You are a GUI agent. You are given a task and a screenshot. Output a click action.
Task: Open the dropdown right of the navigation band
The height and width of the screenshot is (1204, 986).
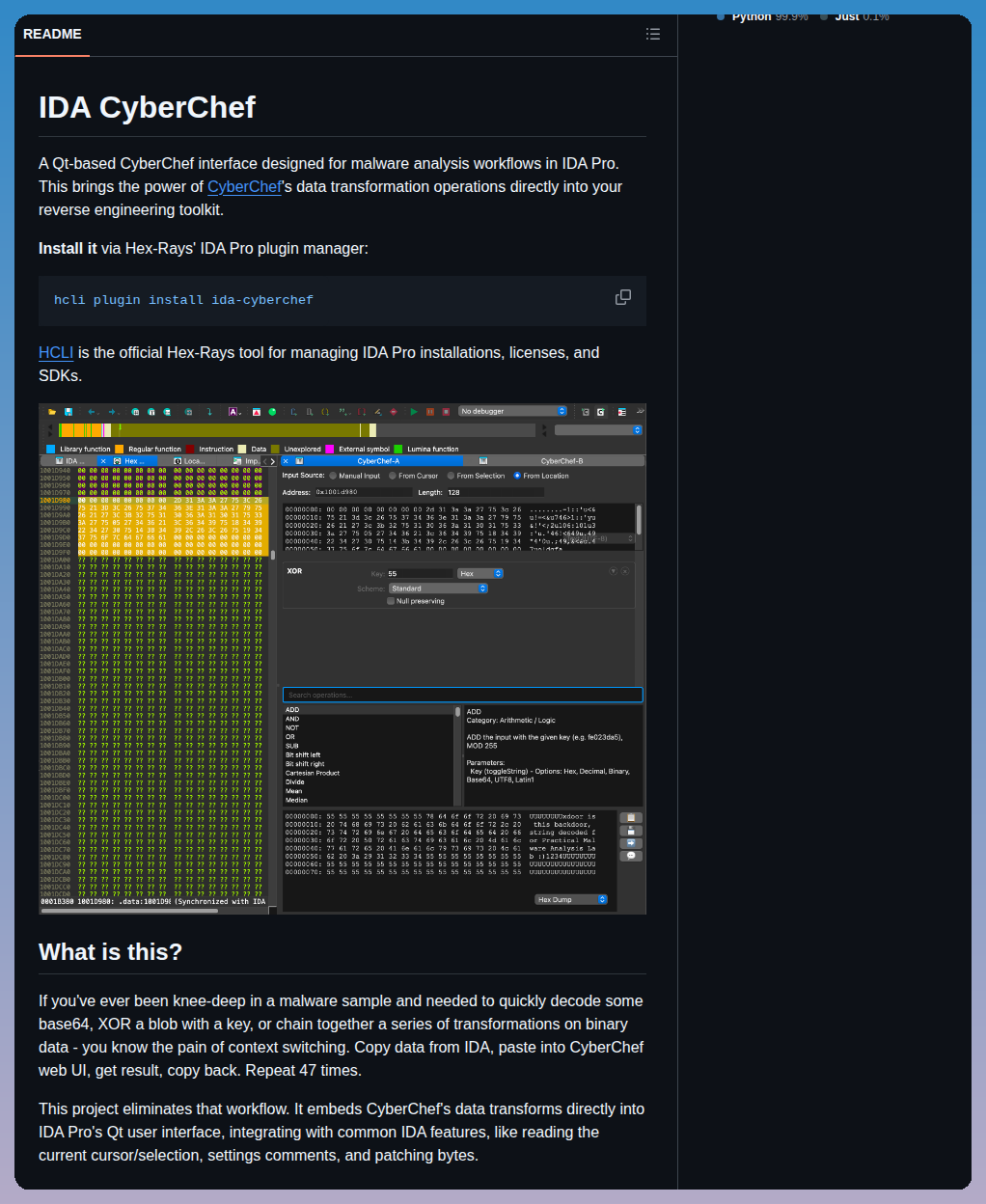[598, 430]
